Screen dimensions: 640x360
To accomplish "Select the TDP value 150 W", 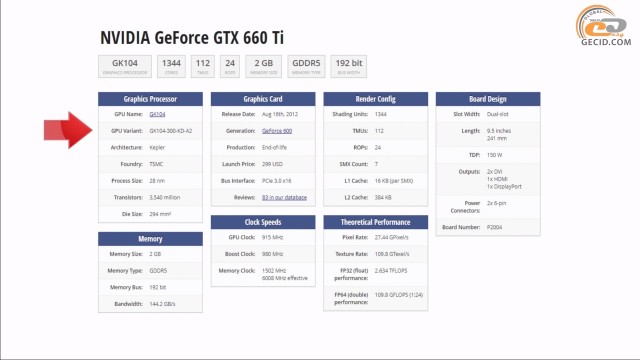I will (494, 155).
